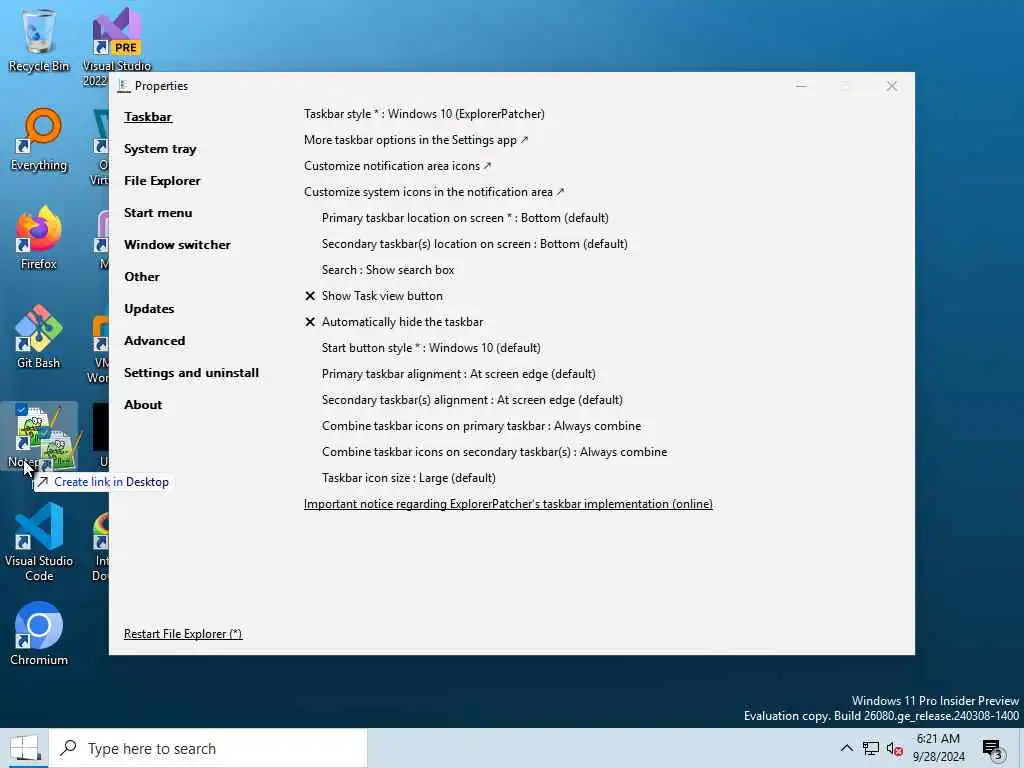Image resolution: width=1024 pixels, height=768 pixels.
Task: Show hidden system tray icons chevron
Action: 846,748
